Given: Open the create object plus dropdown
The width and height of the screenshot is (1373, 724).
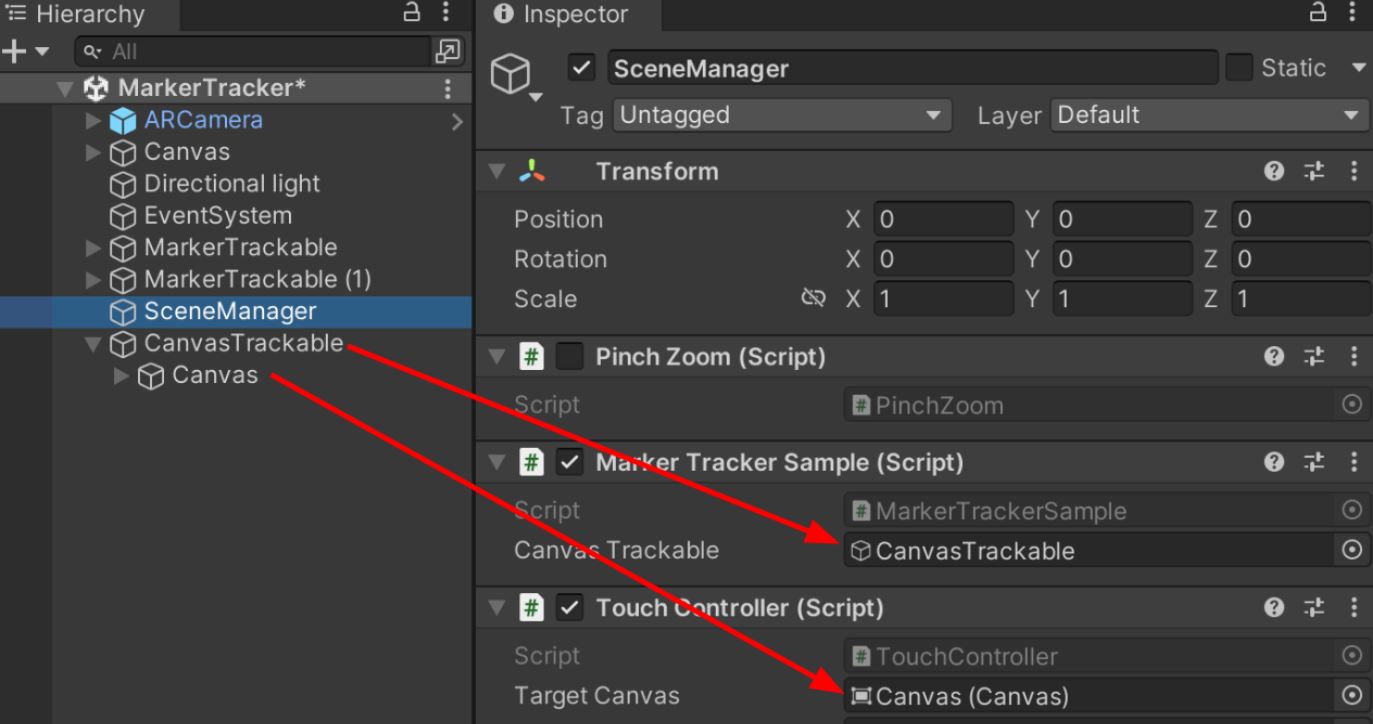Looking at the screenshot, I should tap(27, 51).
